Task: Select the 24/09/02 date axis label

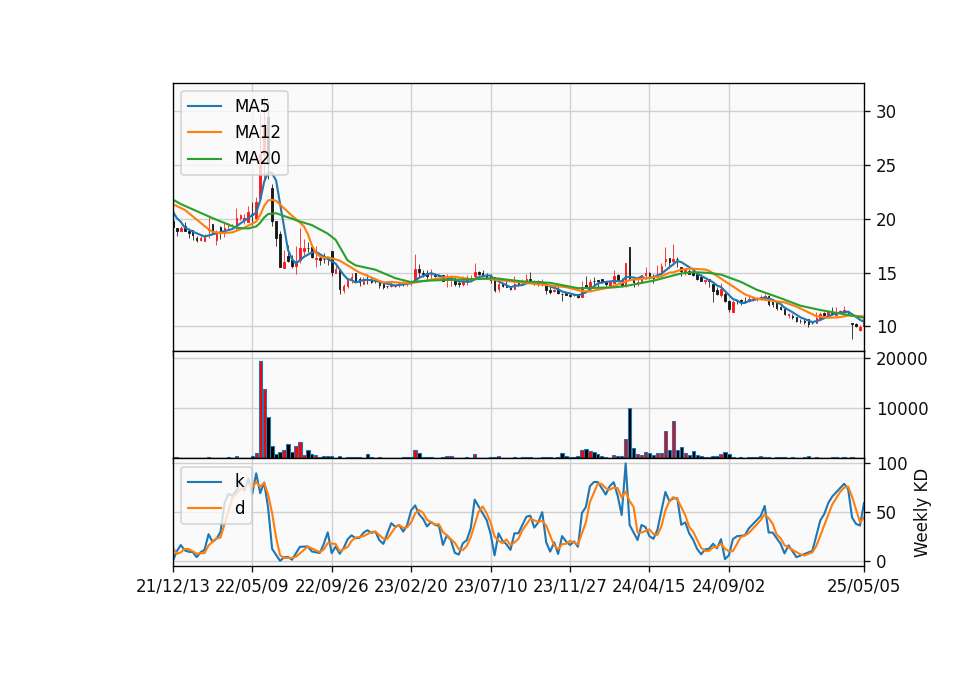Action: [729, 587]
